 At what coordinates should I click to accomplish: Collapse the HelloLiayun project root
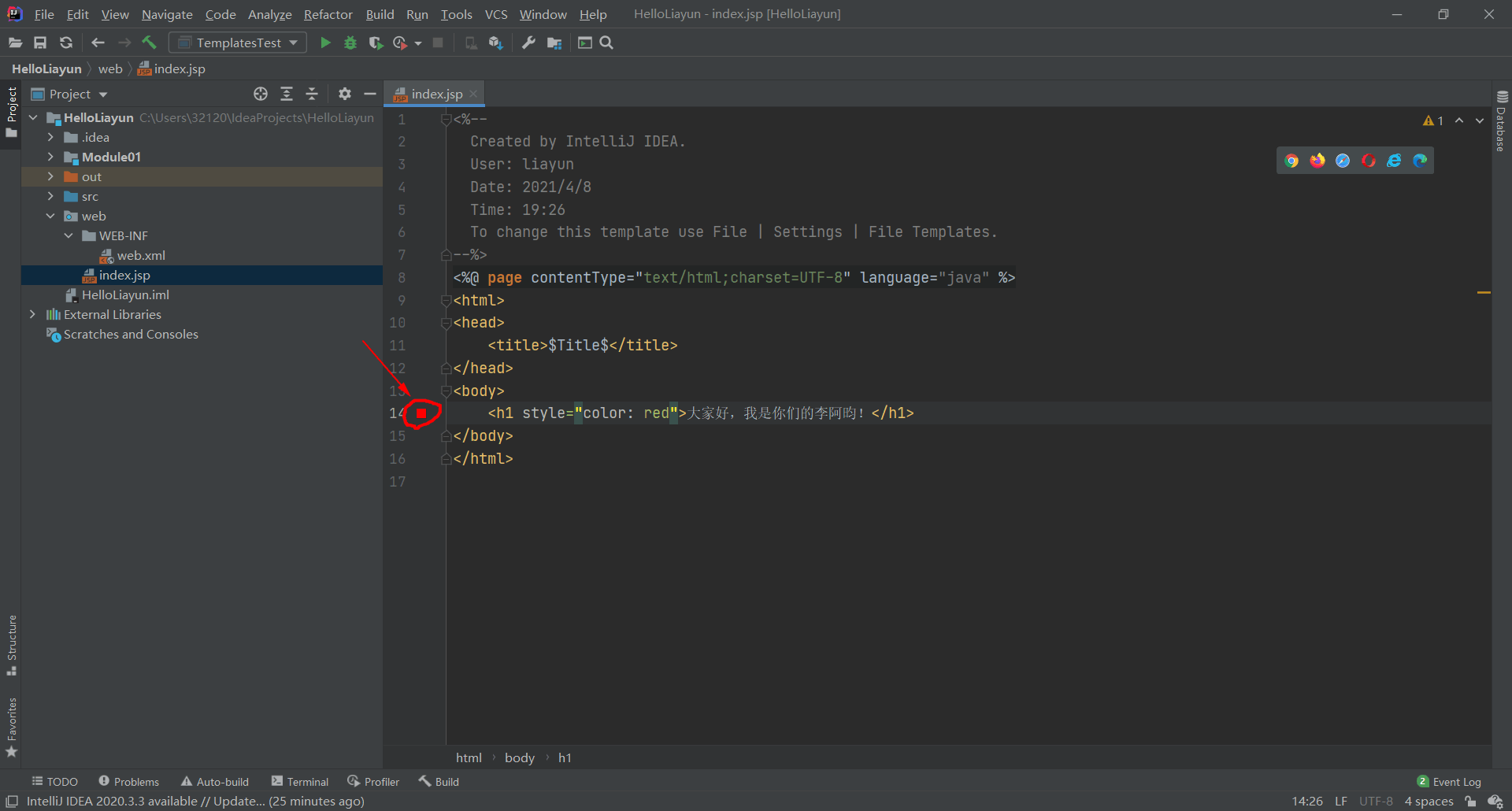[33, 117]
